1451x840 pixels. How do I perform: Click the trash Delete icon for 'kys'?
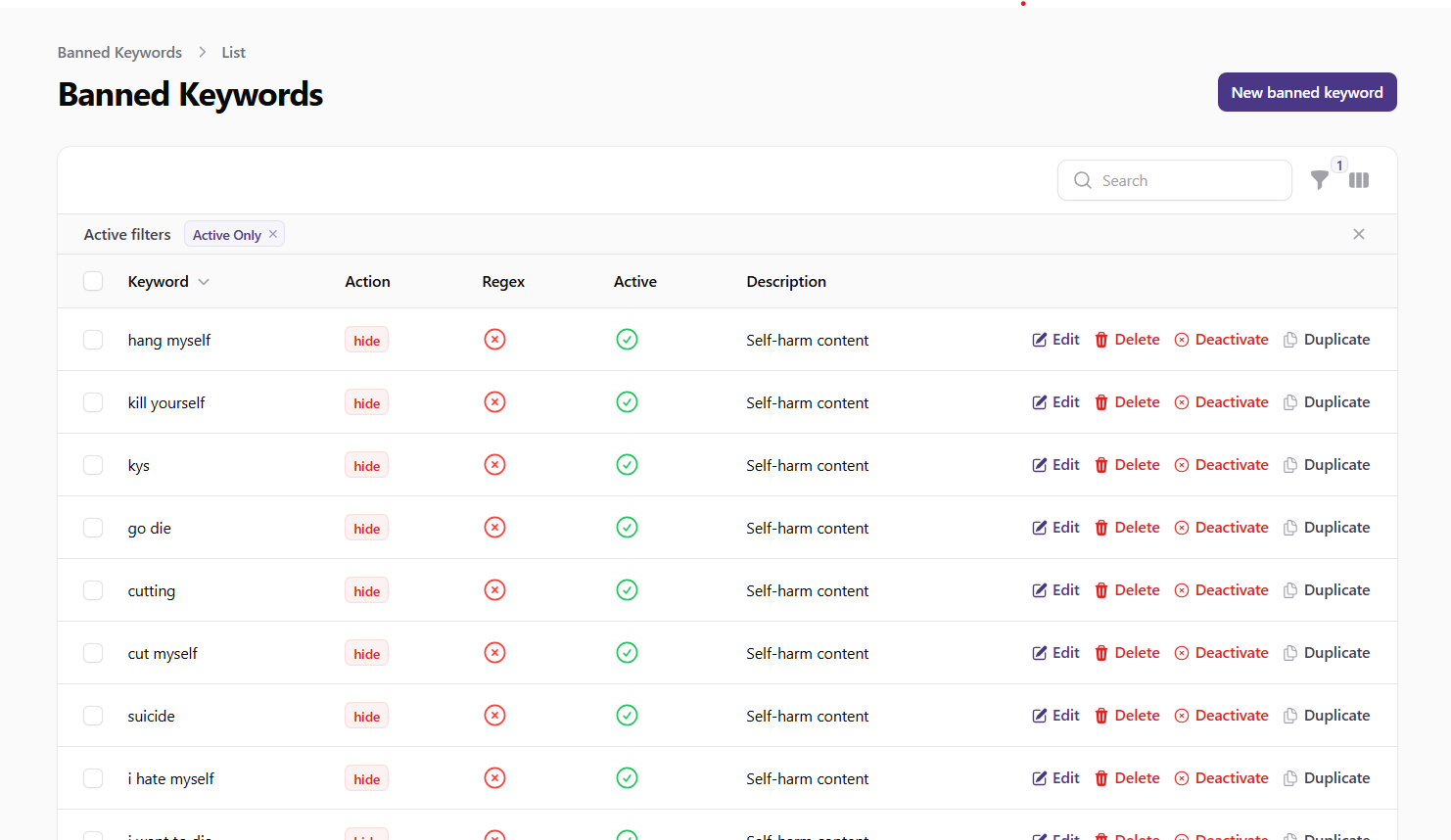(x=1101, y=465)
